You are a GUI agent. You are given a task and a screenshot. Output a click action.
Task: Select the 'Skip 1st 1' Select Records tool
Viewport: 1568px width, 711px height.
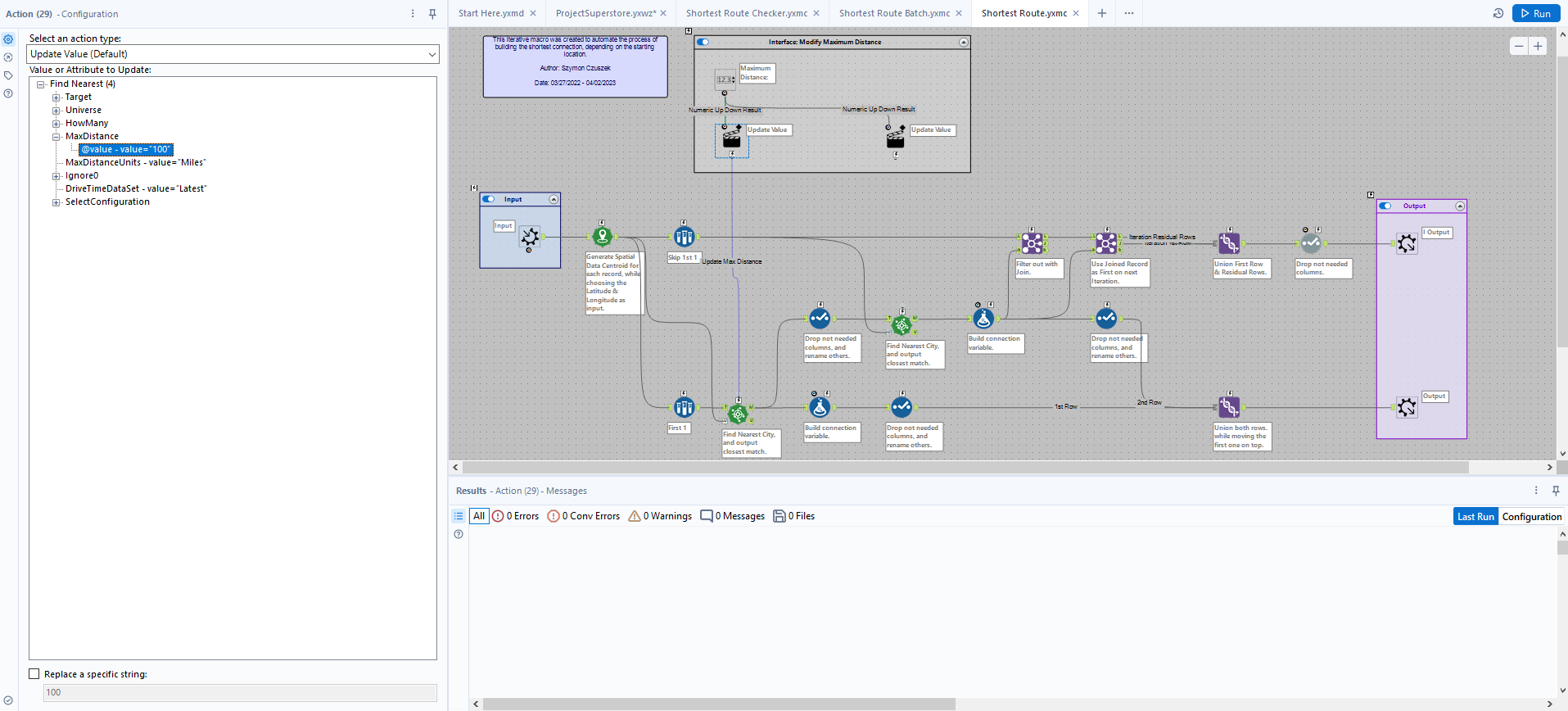684,237
